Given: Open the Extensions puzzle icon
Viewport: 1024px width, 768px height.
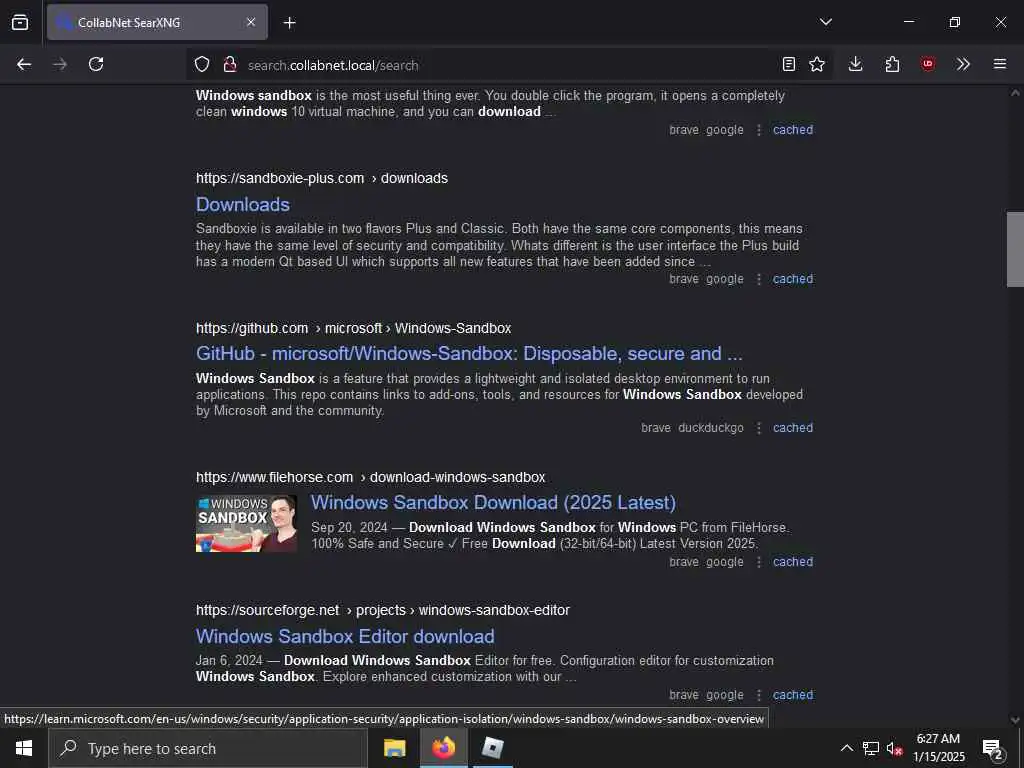Looking at the screenshot, I should pyautogui.click(x=892, y=64).
